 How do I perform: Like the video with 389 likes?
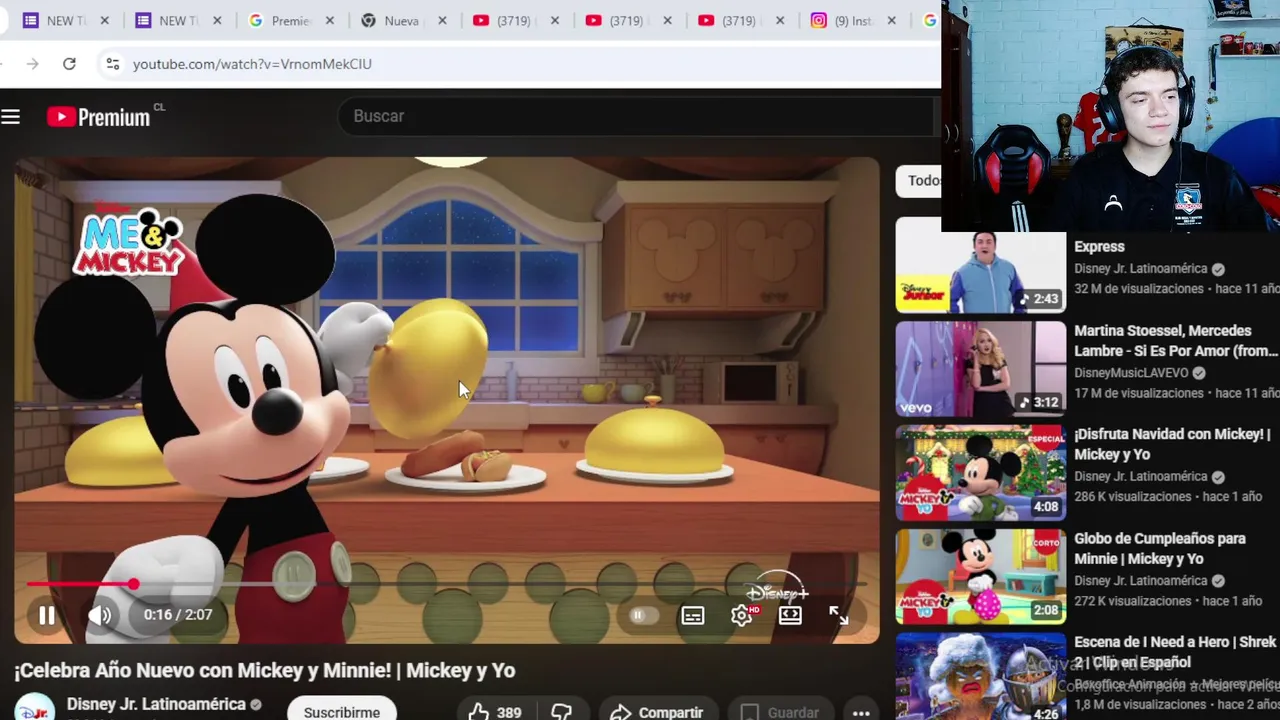point(496,712)
